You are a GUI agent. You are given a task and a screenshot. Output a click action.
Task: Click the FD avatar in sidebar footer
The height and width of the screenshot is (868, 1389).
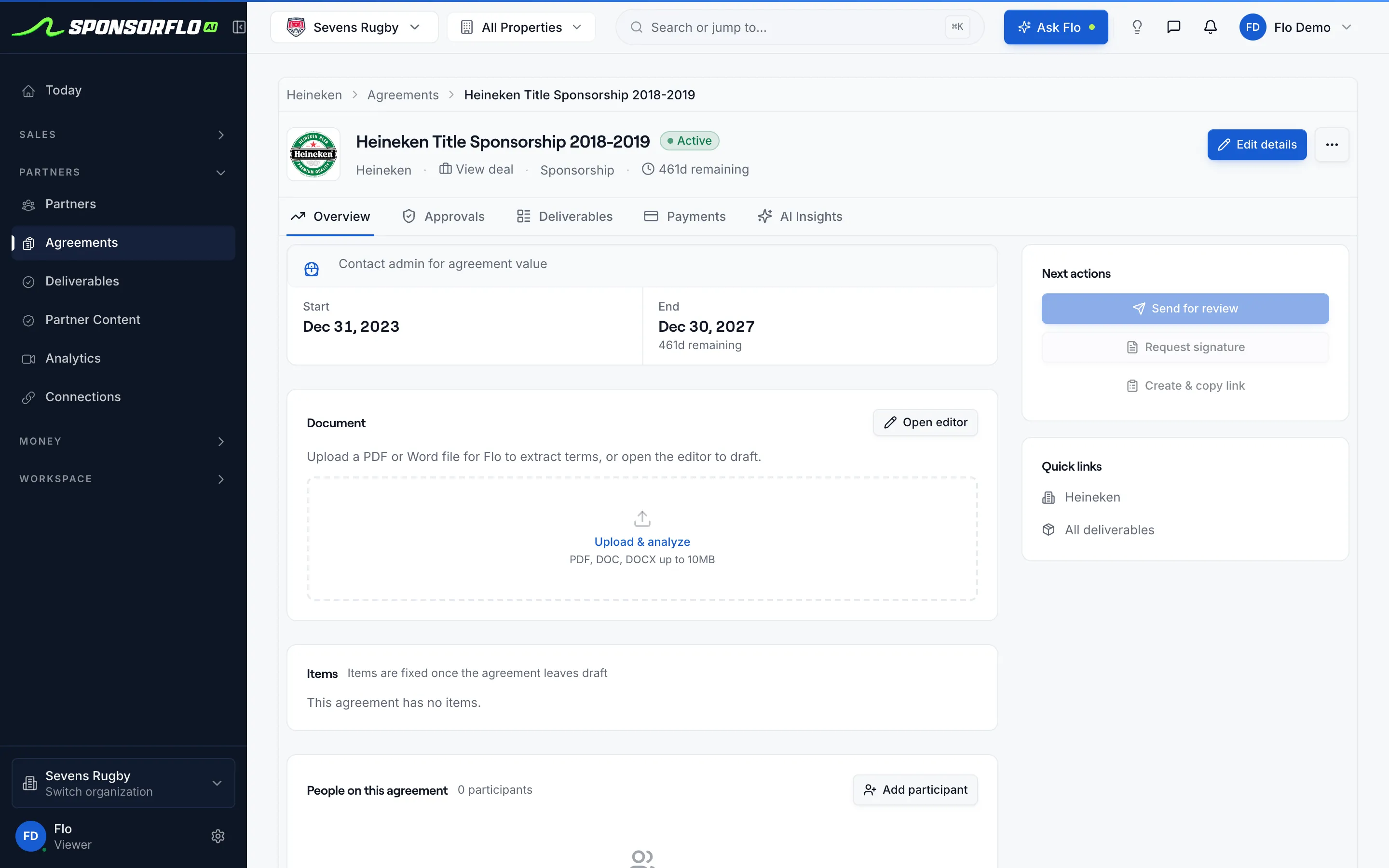coord(30,836)
